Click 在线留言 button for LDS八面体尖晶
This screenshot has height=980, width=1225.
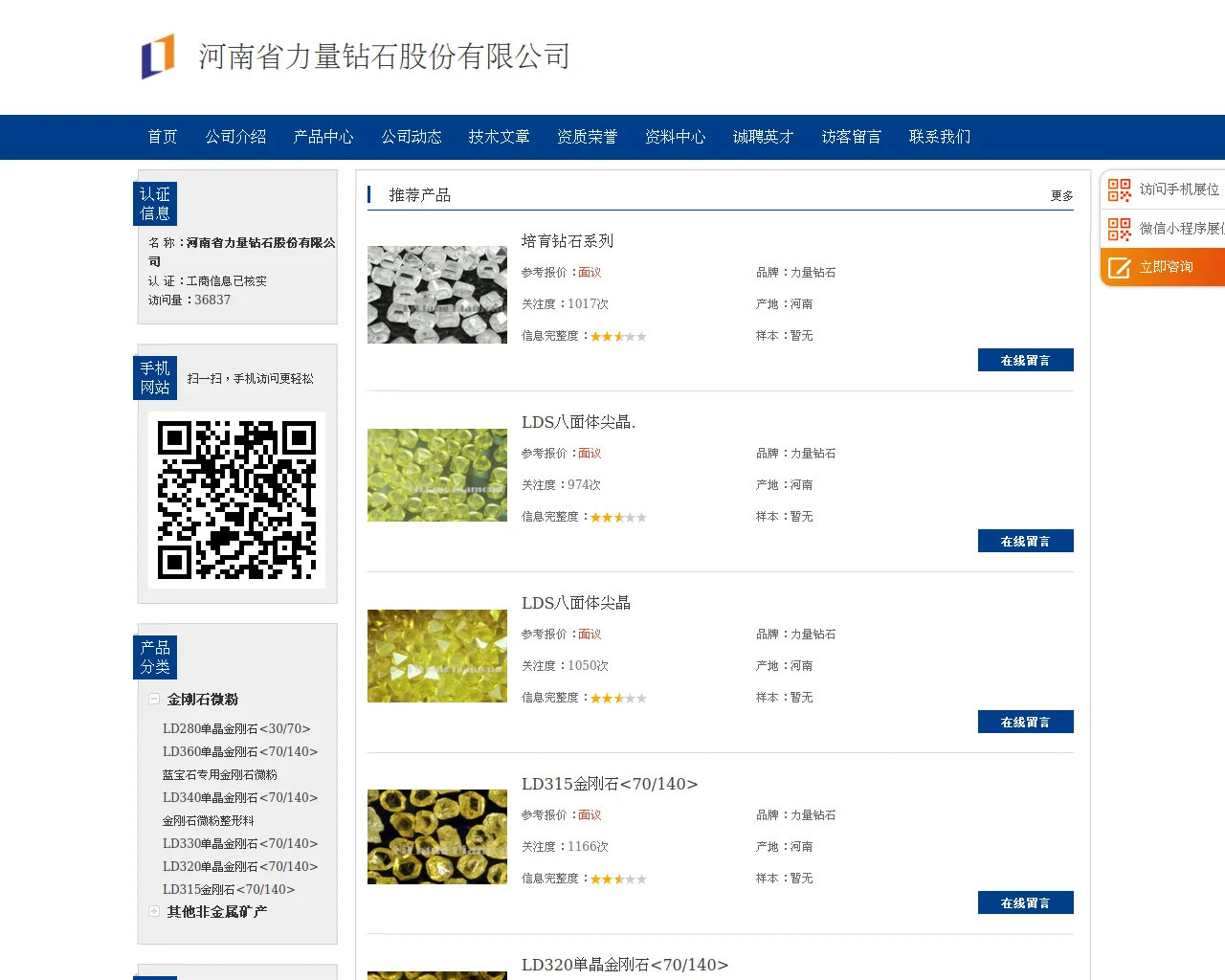[x=1025, y=722]
